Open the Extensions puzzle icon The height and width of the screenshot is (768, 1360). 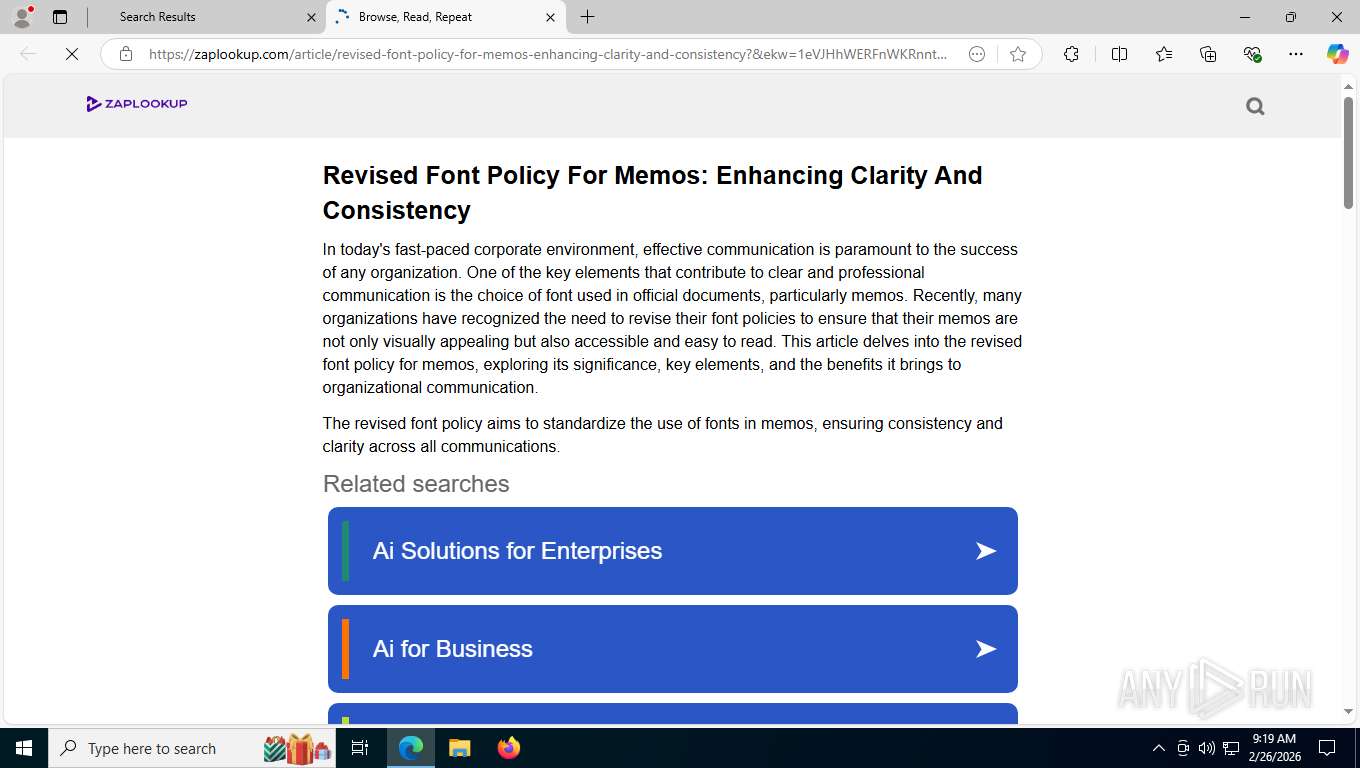[x=1071, y=54]
